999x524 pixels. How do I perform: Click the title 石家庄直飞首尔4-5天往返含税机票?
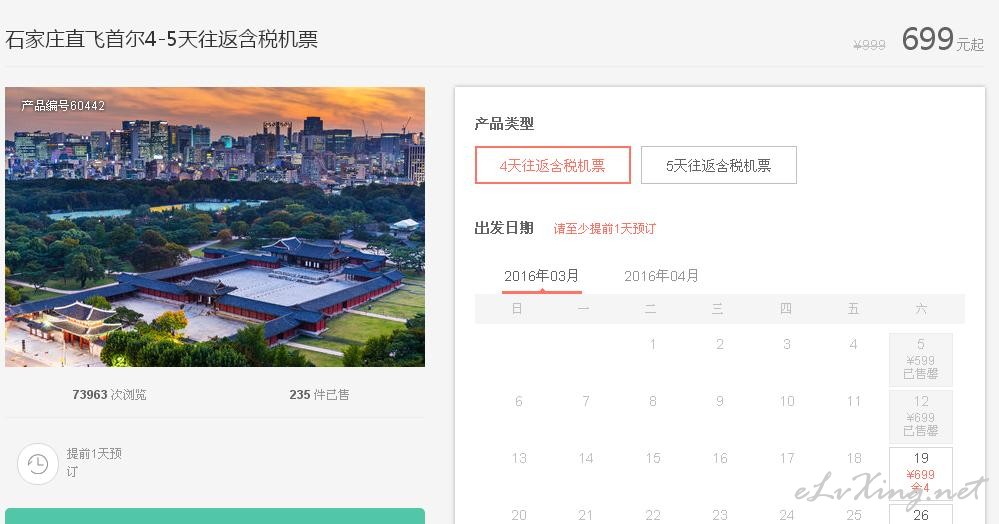(x=161, y=40)
